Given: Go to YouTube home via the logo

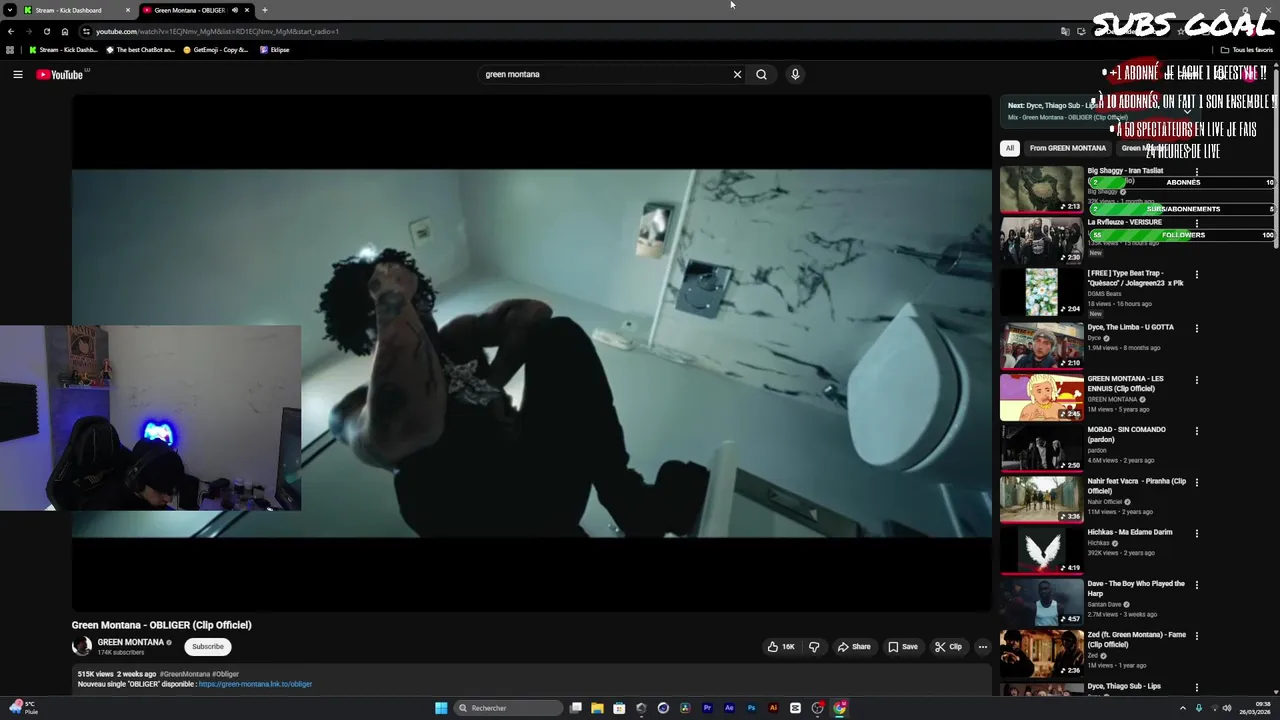Looking at the screenshot, I should pos(60,74).
